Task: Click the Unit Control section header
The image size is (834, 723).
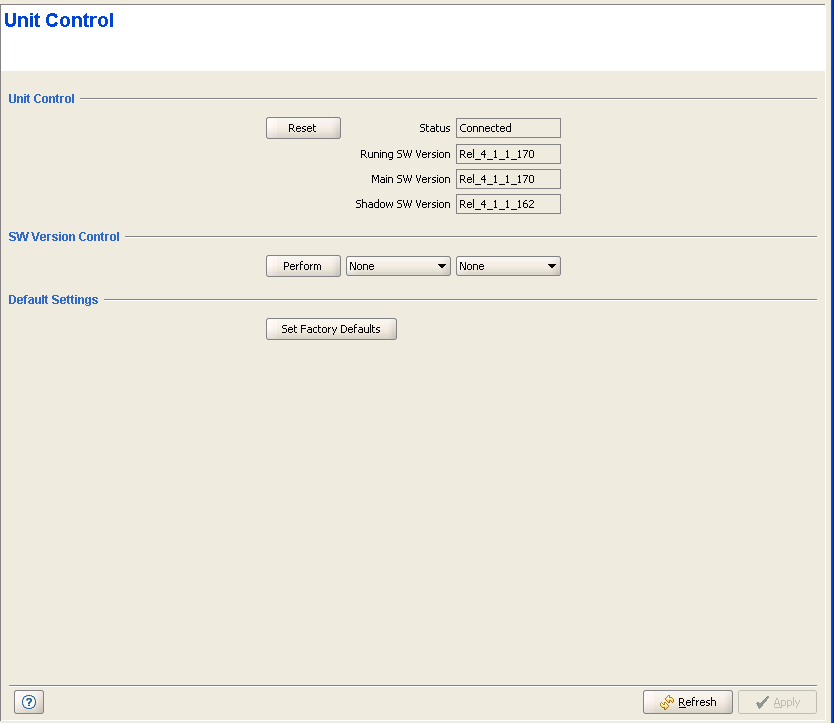Action: [41, 99]
